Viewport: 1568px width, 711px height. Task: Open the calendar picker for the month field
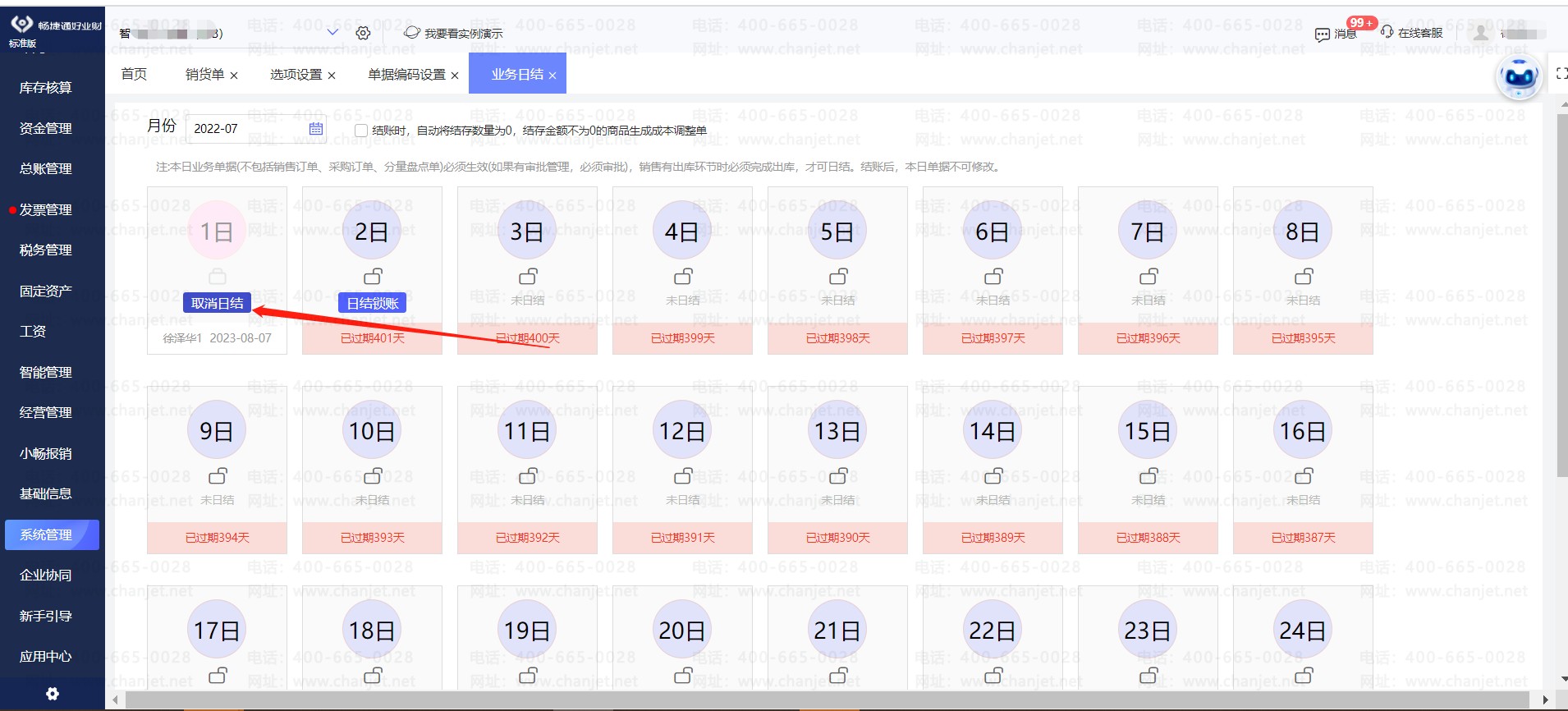[316, 129]
